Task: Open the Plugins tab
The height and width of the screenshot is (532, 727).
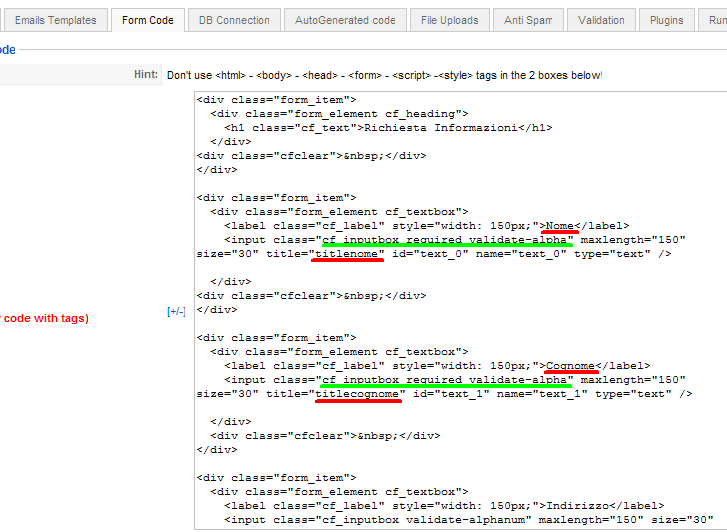Action: [667, 20]
